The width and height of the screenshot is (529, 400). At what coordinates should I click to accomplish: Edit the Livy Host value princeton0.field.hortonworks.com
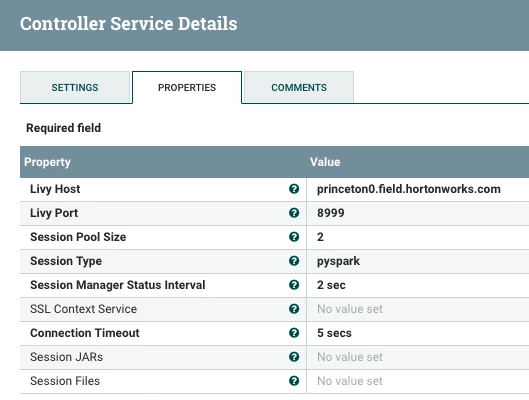pos(409,189)
